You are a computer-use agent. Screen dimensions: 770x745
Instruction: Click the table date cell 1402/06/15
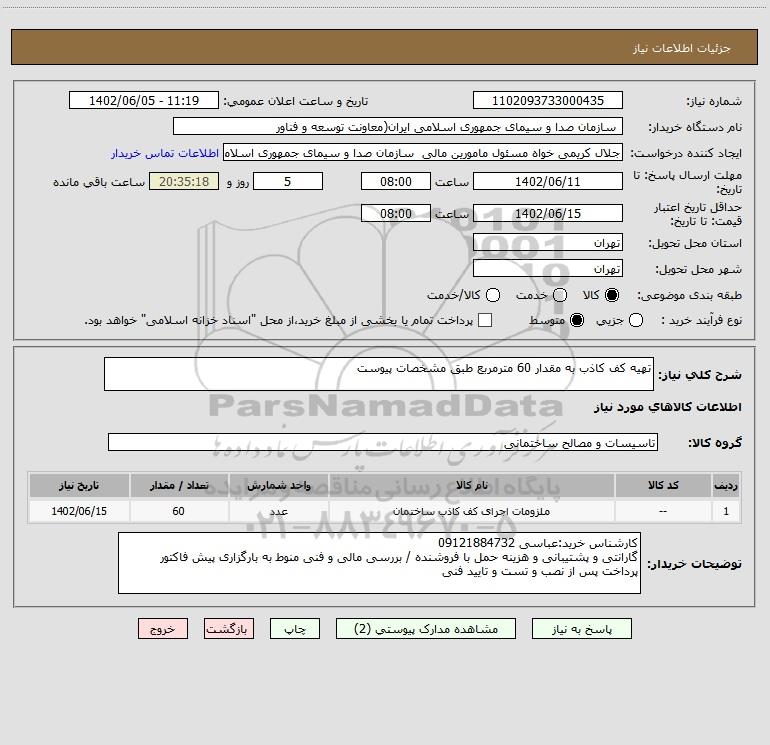[x=79, y=511]
